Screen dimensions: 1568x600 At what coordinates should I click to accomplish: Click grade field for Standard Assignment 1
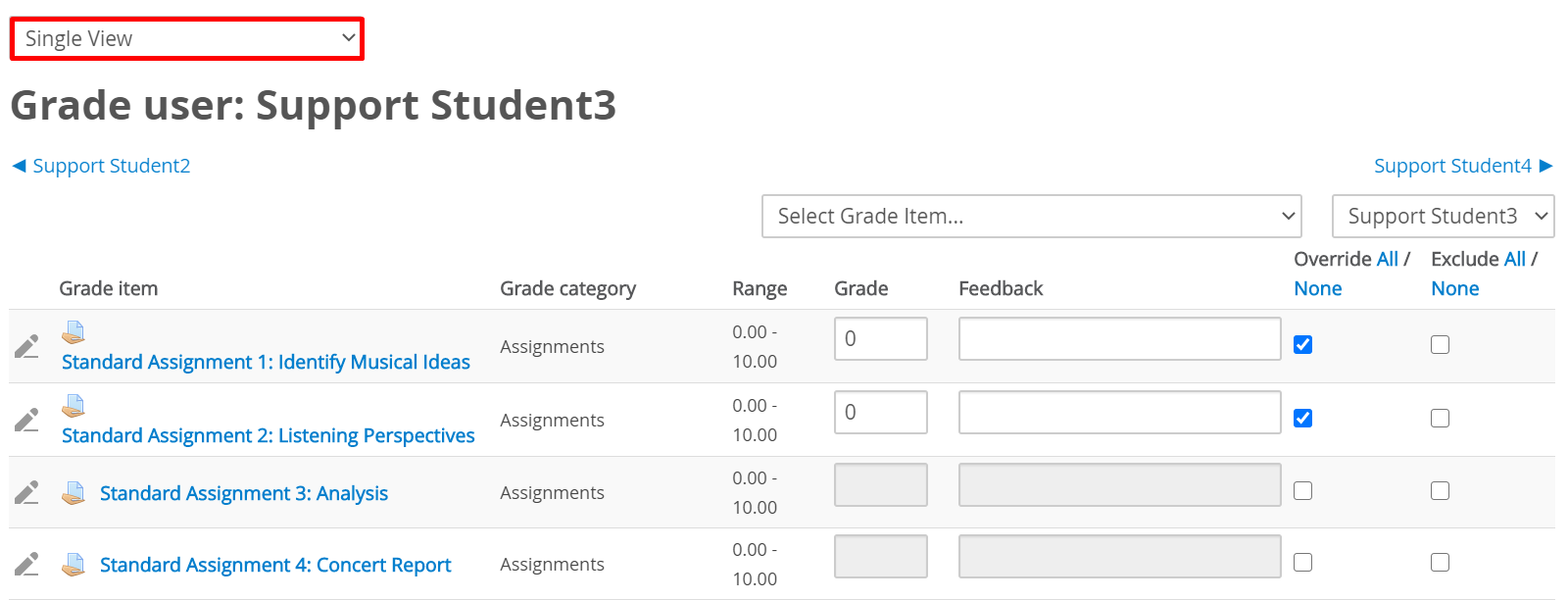click(880, 338)
